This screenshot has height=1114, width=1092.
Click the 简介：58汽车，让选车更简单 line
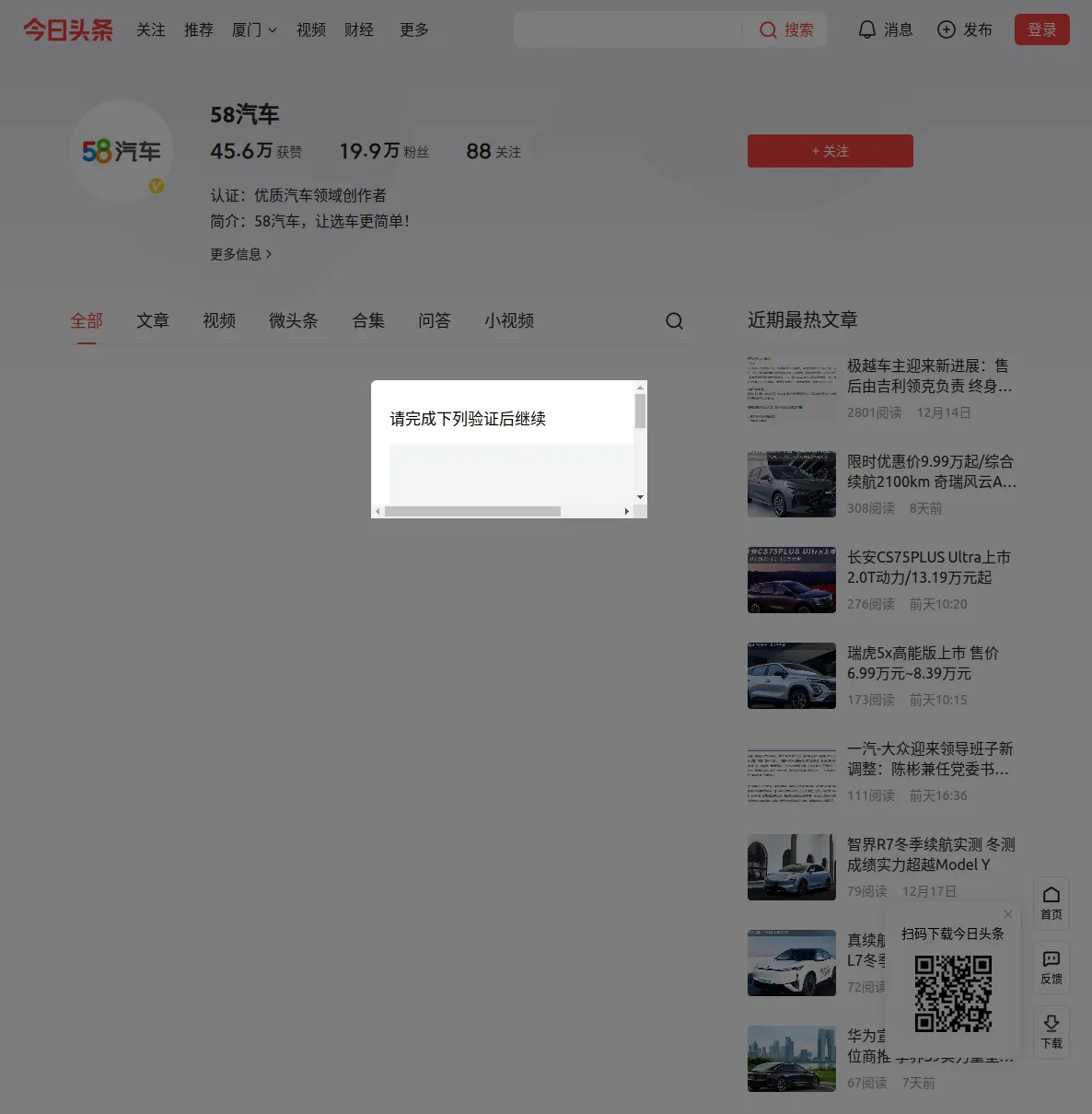pyautogui.click(x=310, y=221)
